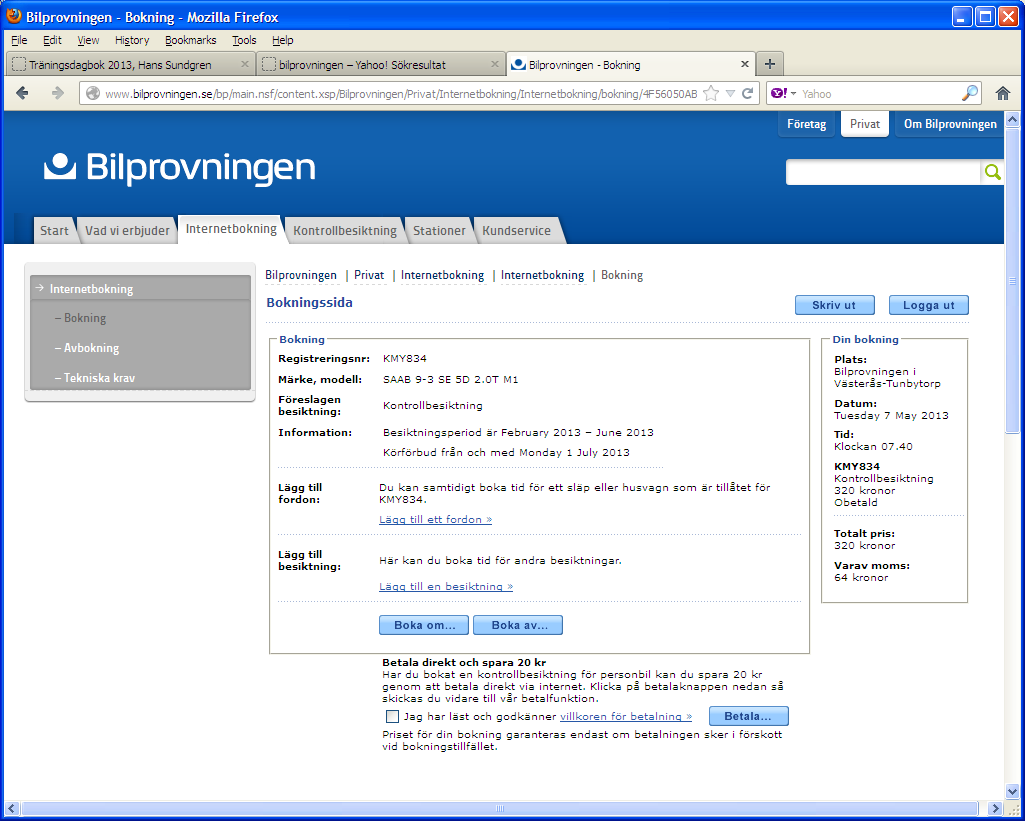Open the View menu
This screenshot has height=821, width=1025.
point(88,40)
